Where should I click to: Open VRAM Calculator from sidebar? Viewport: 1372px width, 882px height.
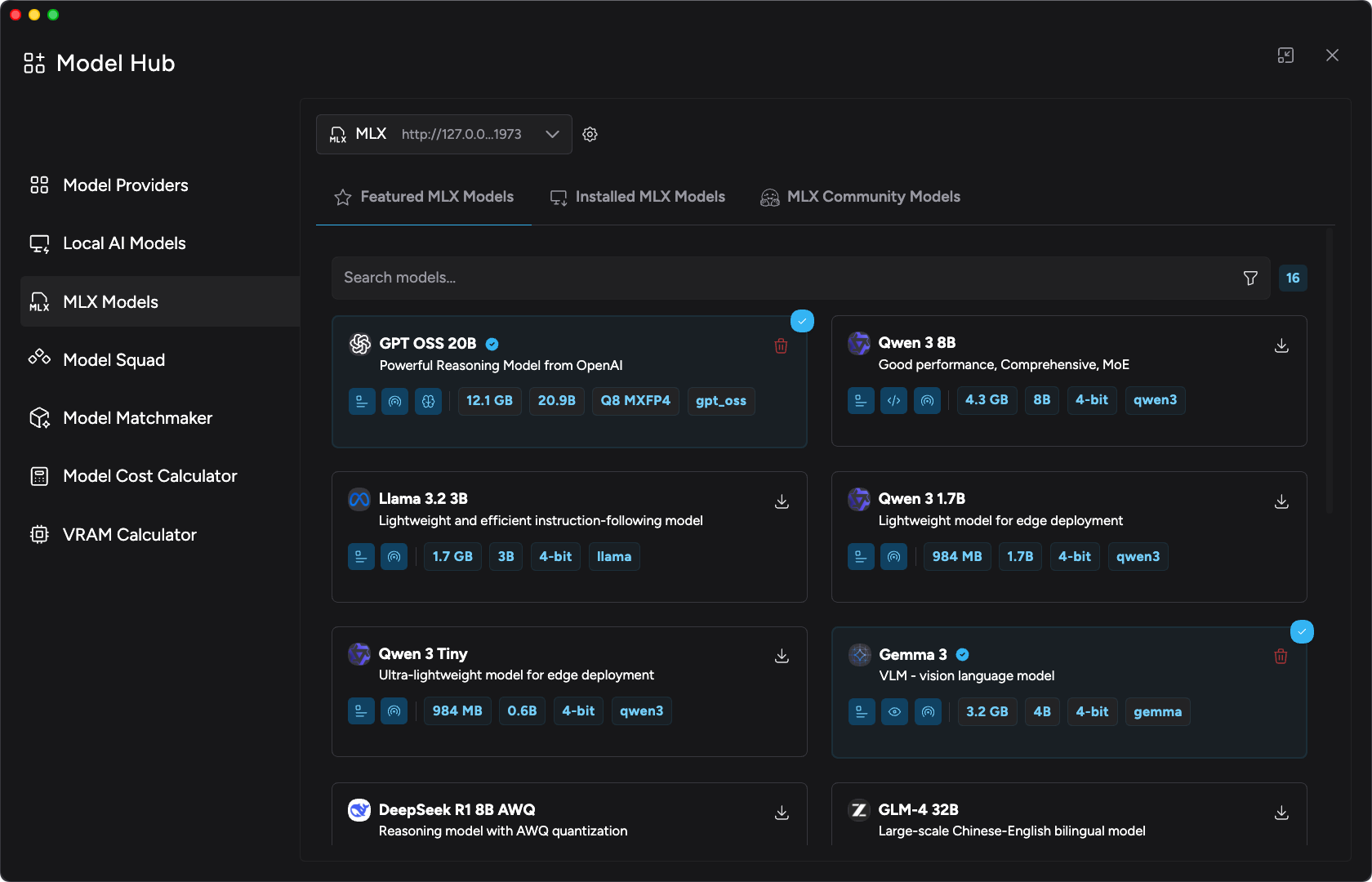129,535
